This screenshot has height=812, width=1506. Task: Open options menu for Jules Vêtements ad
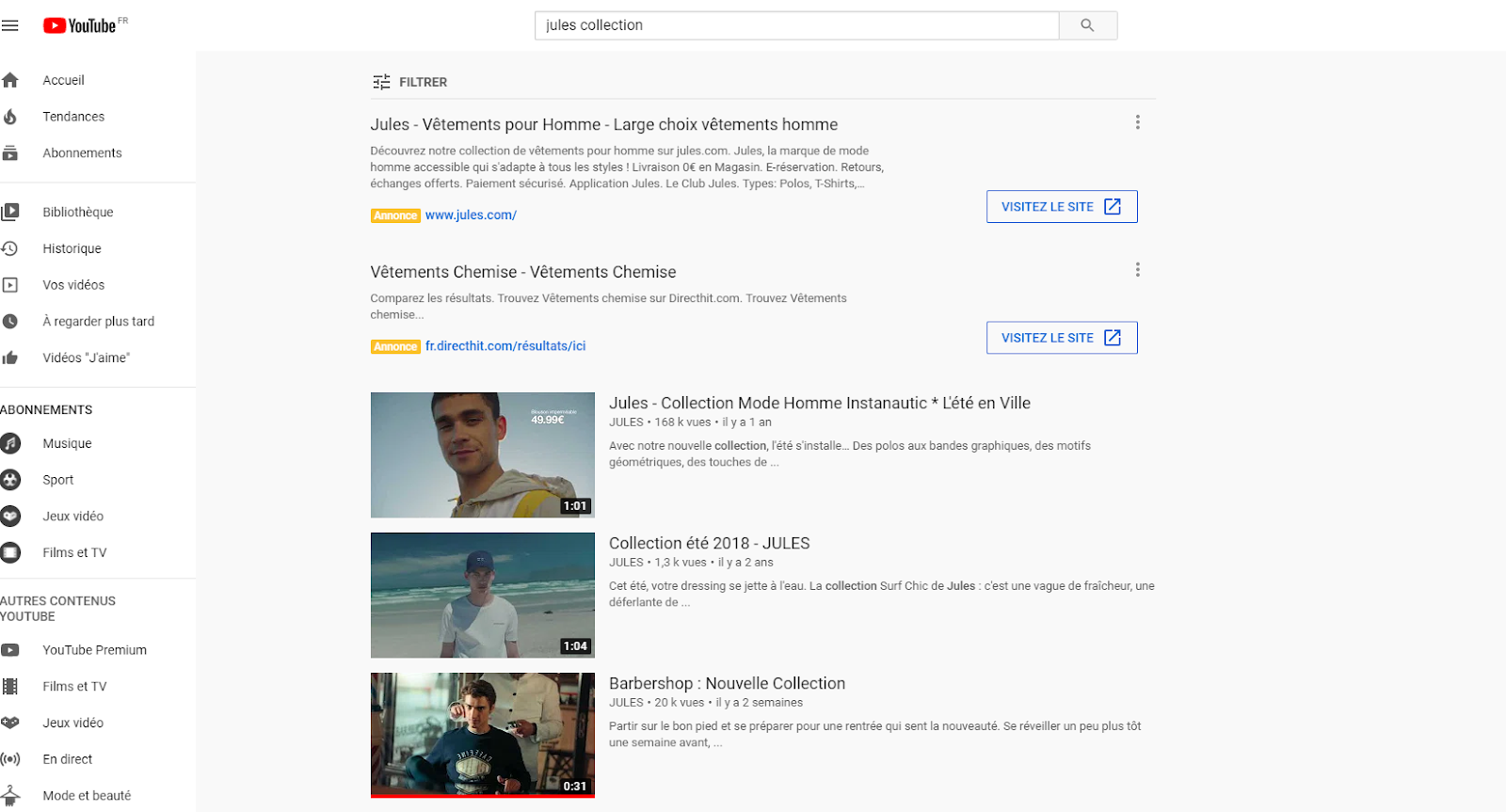click(1137, 122)
